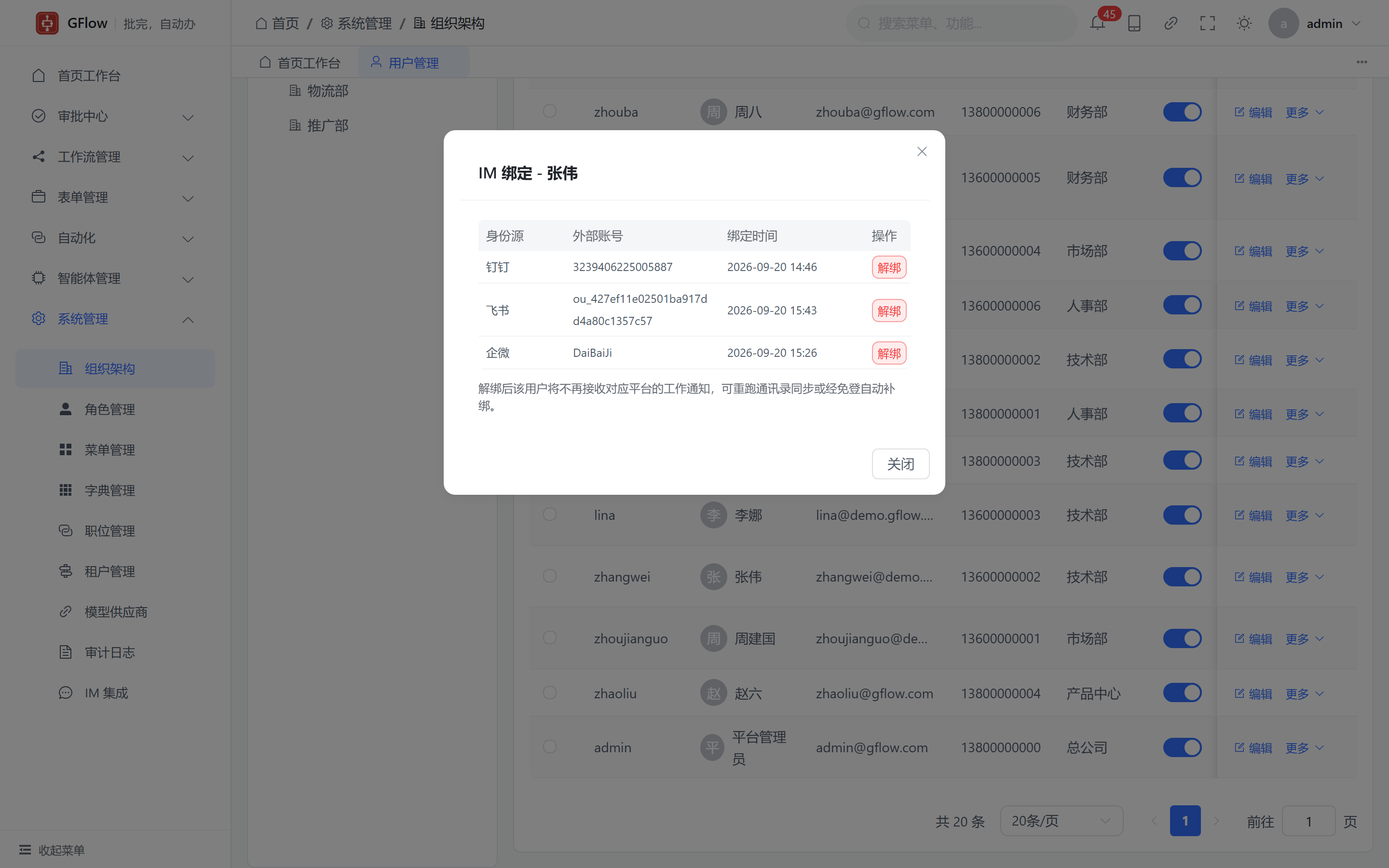Unbind the 飞书 account
The width and height of the screenshot is (1389, 868).
click(x=889, y=311)
